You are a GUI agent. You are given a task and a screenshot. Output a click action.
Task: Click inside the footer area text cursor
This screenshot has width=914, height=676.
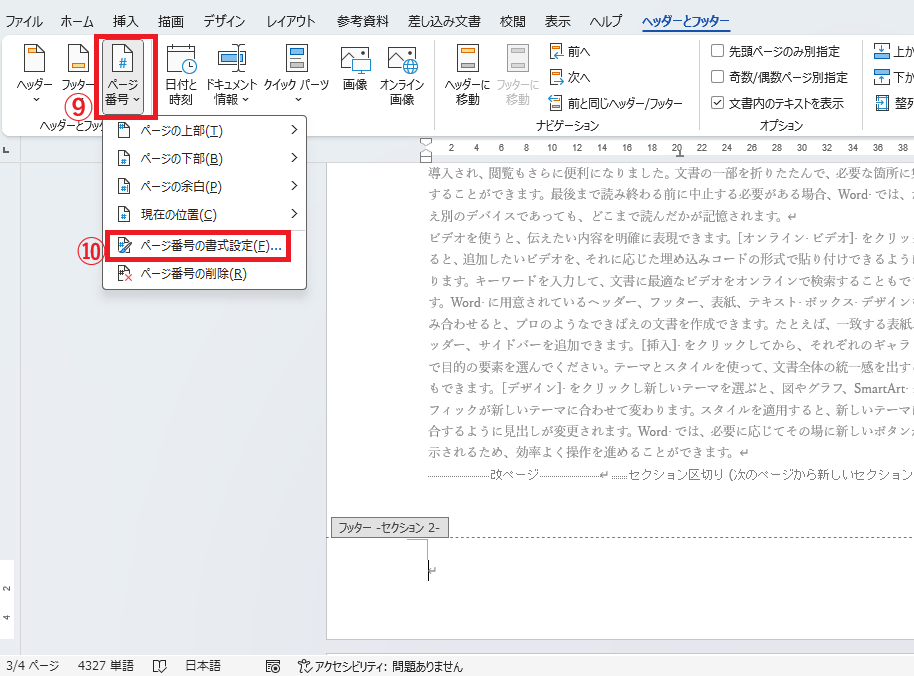428,570
